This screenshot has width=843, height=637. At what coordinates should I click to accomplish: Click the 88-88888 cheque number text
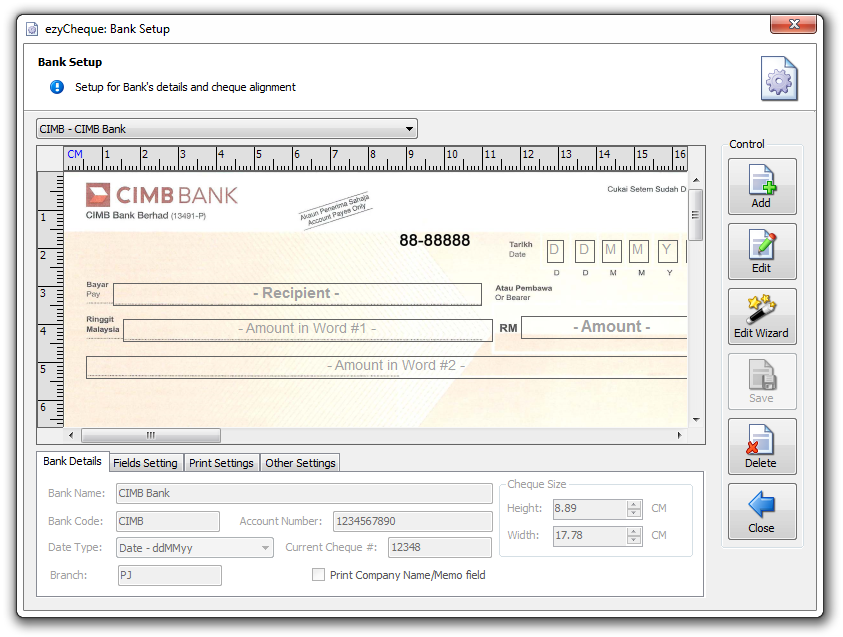point(434,240)
